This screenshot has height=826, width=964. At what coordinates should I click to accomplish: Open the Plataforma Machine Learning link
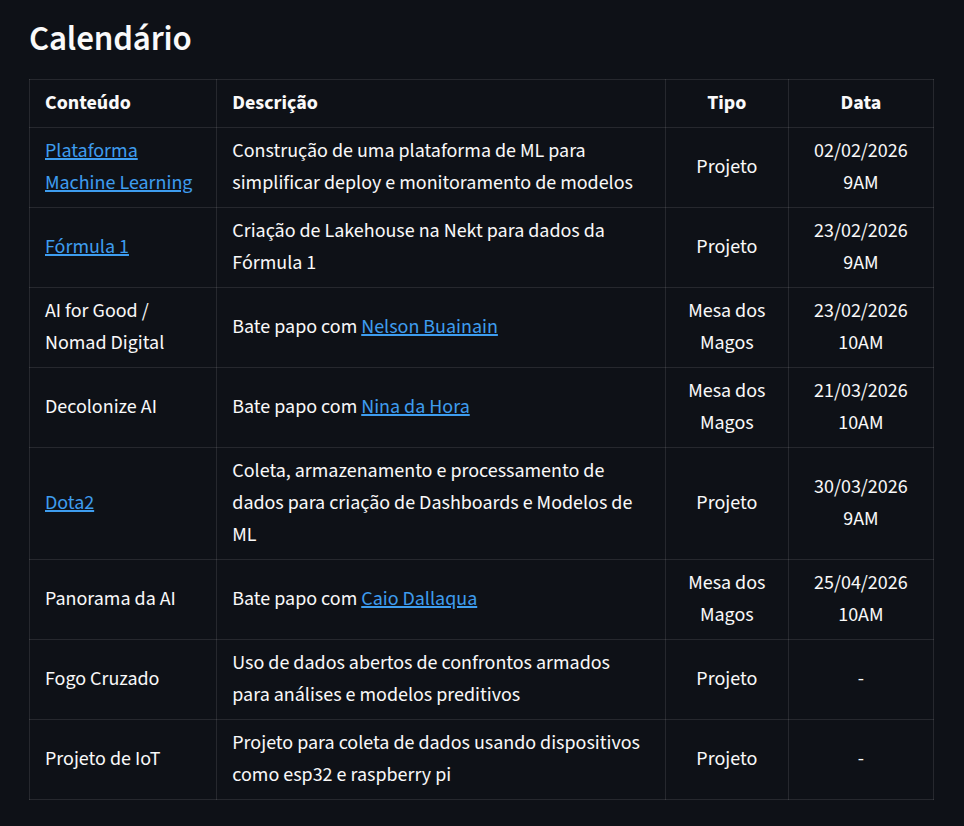click(x=118, y=167)
